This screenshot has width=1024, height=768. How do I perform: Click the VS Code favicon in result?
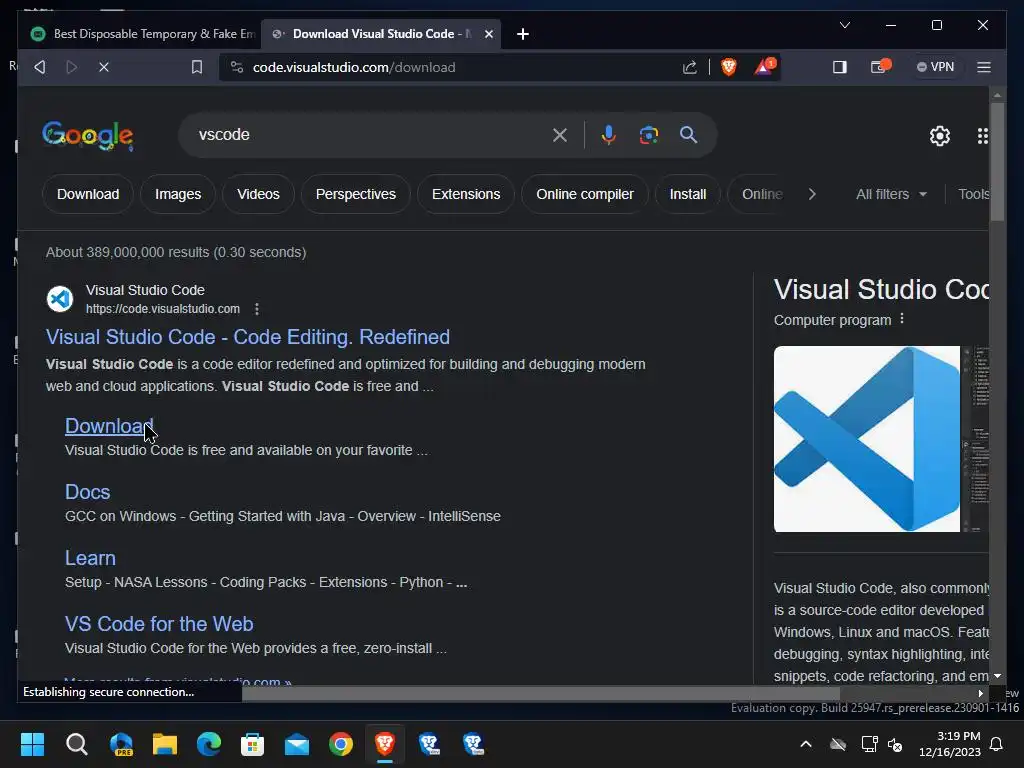pos(60,299)
